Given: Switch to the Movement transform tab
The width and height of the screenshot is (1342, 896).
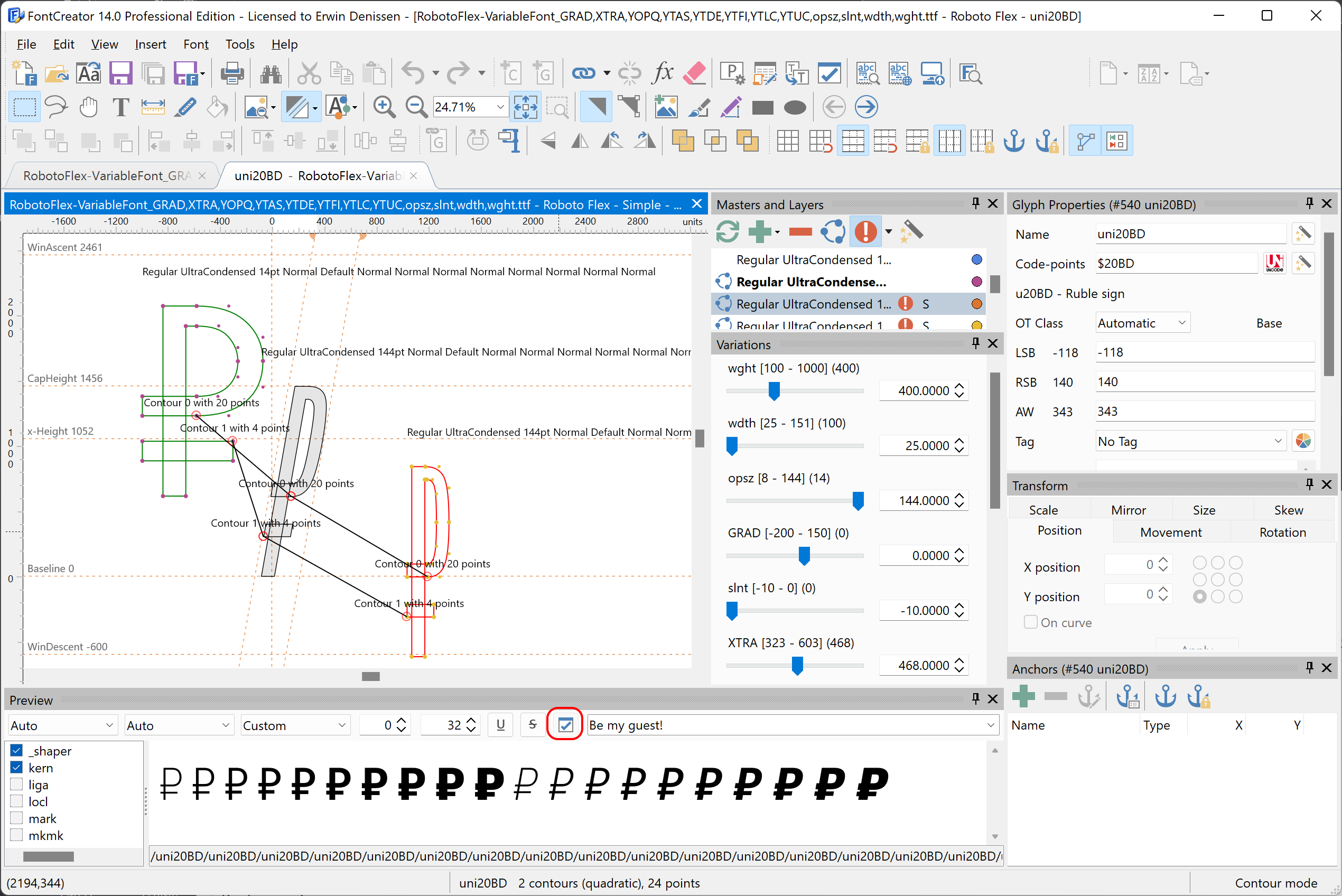Looking at the screenshot, I should click(1171, 532).
